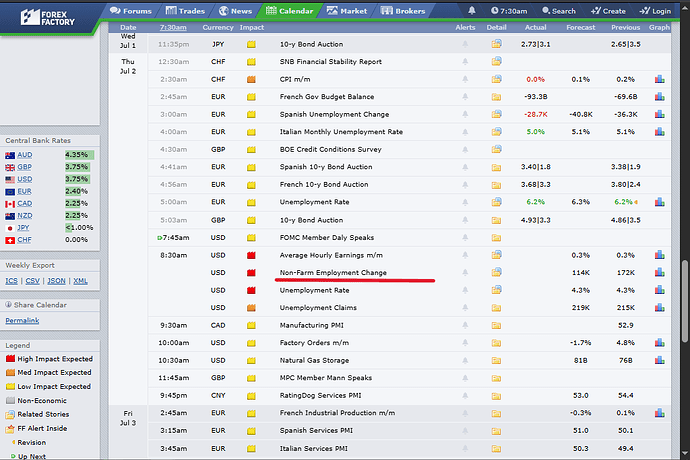The image size is (690, 460).
Task: Click the notification bell in top bar
Action: (x=472, y=11)
